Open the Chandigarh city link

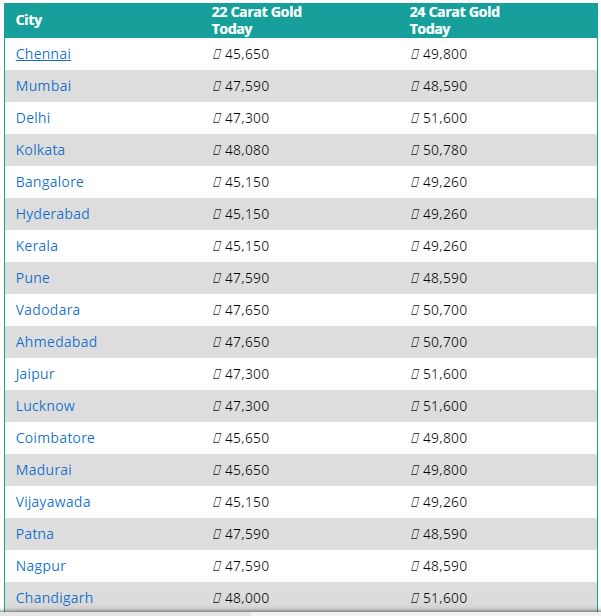click(x=54, y=598)
